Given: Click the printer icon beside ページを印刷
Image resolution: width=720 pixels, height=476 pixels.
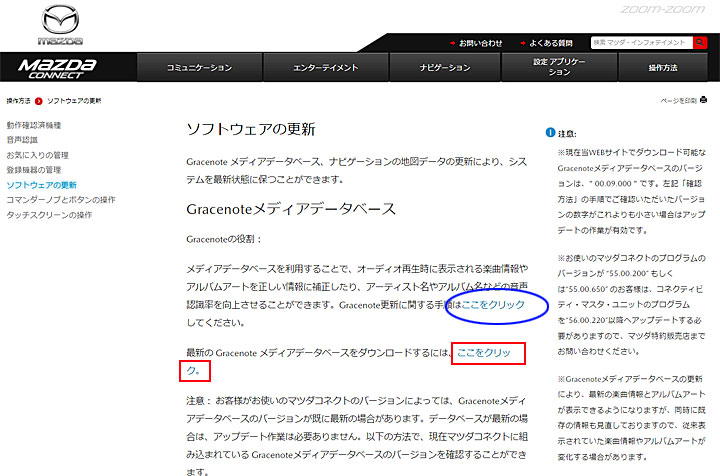Looking at the screenshot, I should pyautogui.click(x=703, y=100).
